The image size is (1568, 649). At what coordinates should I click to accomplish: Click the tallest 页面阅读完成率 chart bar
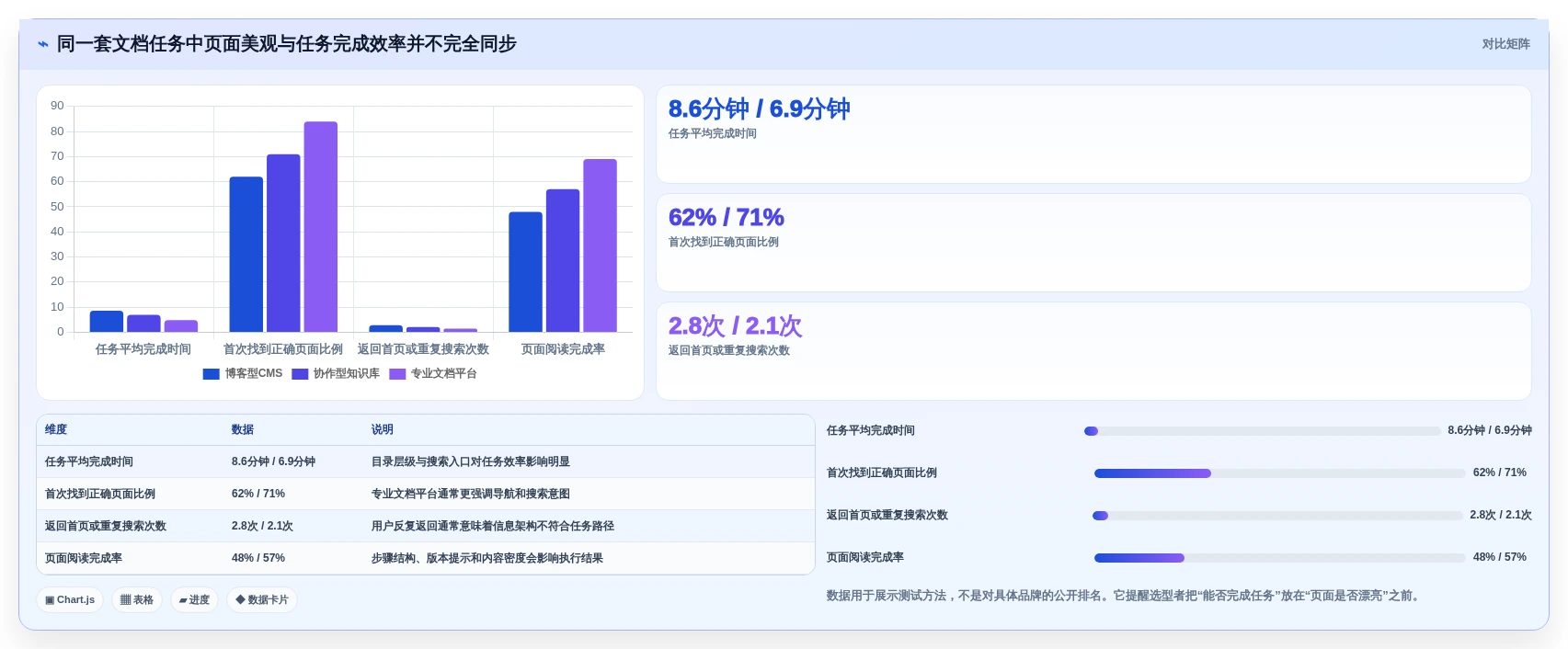pos(600,245)
